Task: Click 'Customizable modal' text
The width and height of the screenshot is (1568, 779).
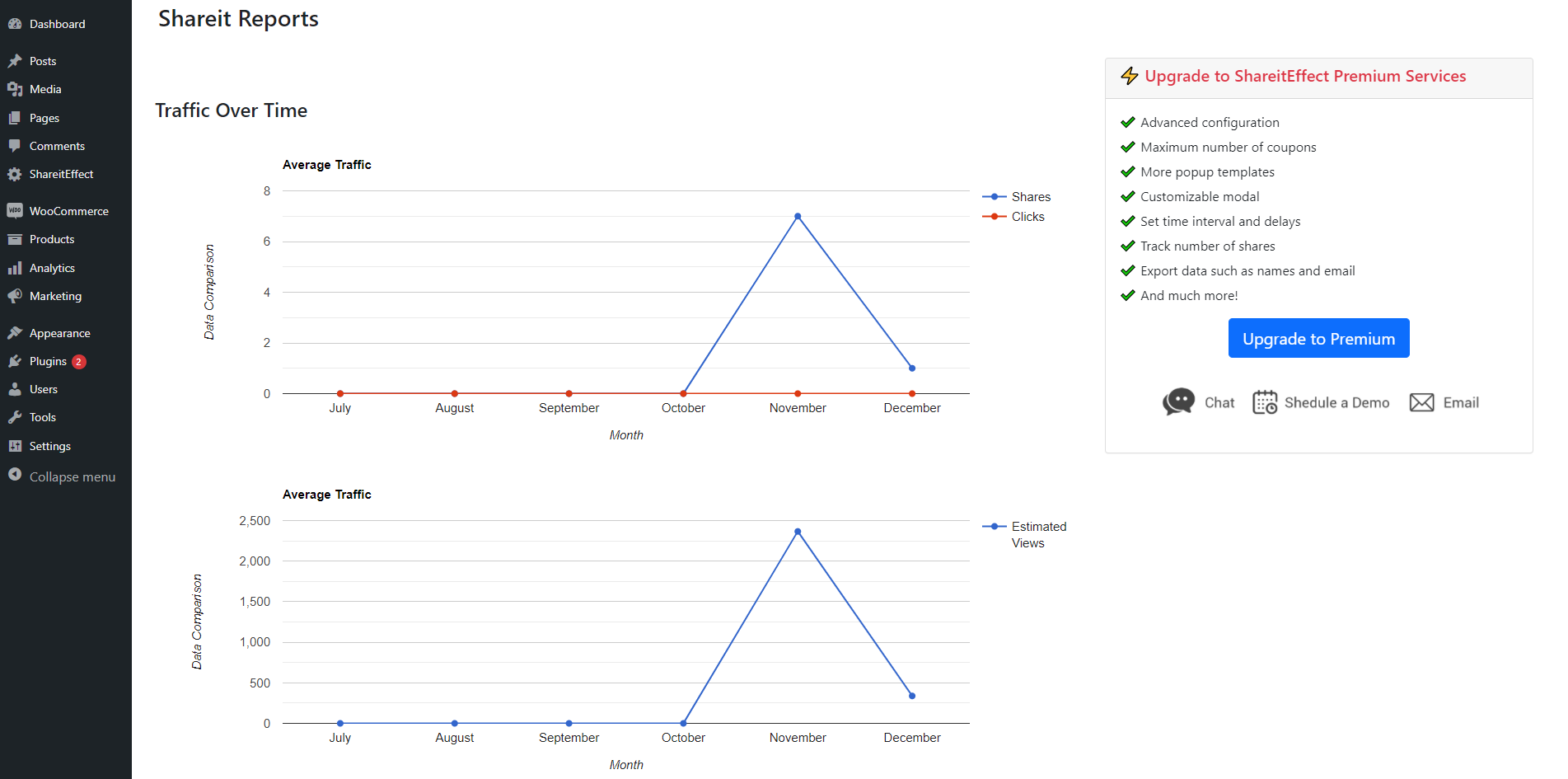Action: tap(1200, 196)
